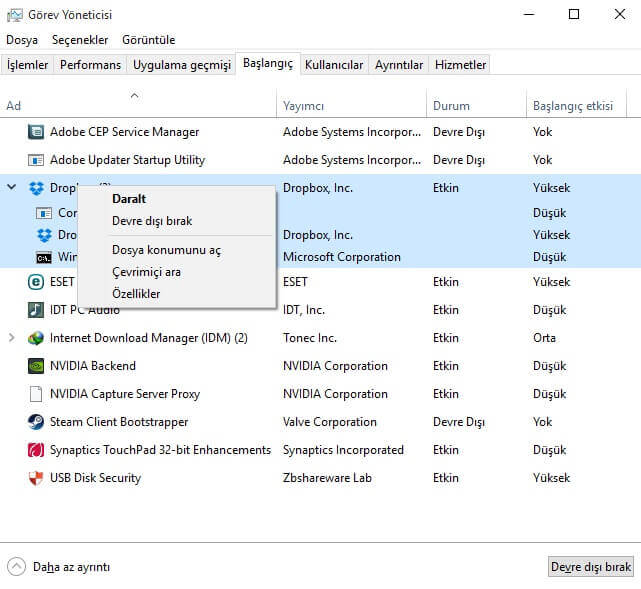Switch to the Uygulama geçmişi tab

pos(182,65)
